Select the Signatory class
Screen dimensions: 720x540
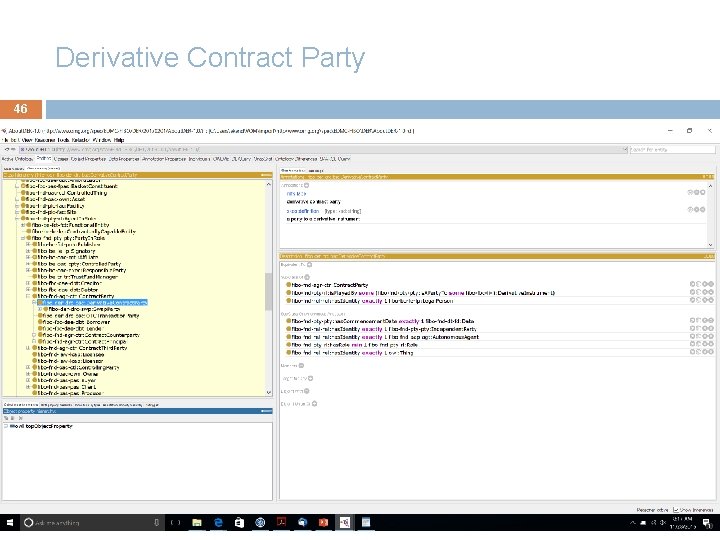pos(66,251)
